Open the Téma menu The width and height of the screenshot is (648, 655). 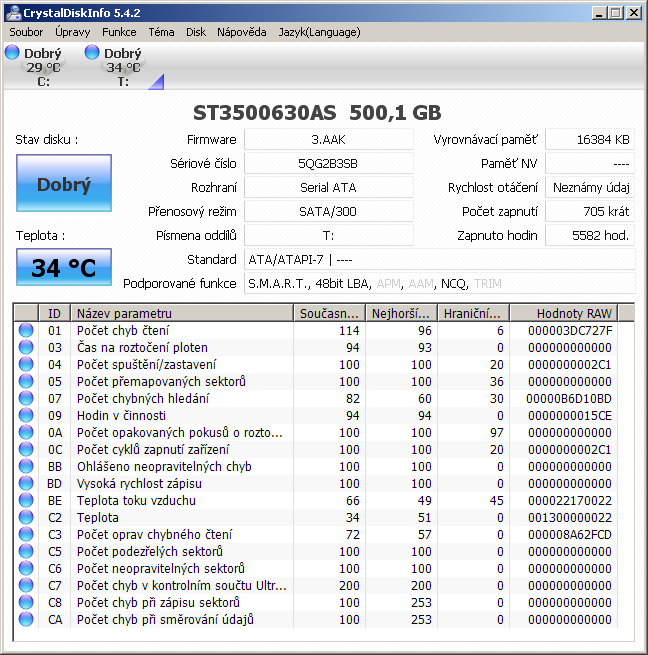tap(161, 32)
